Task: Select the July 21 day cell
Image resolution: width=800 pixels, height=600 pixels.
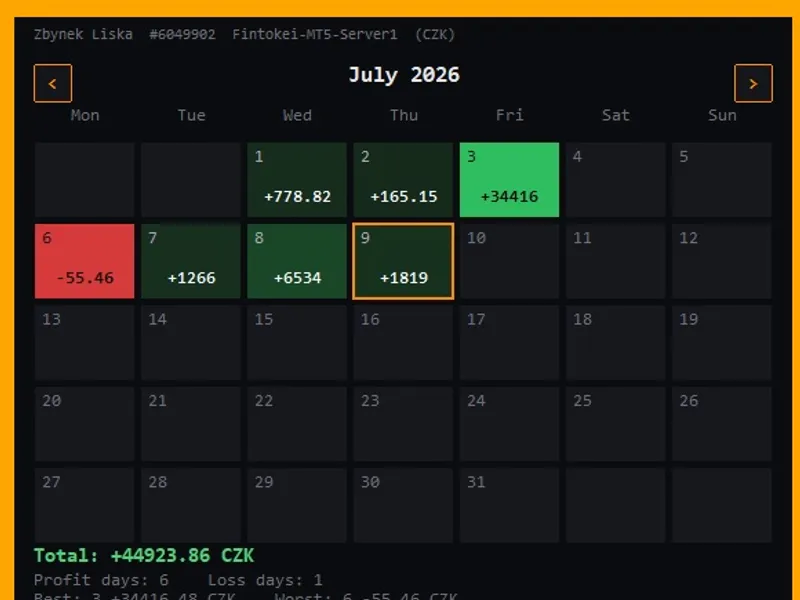Action: pos(191,424)
